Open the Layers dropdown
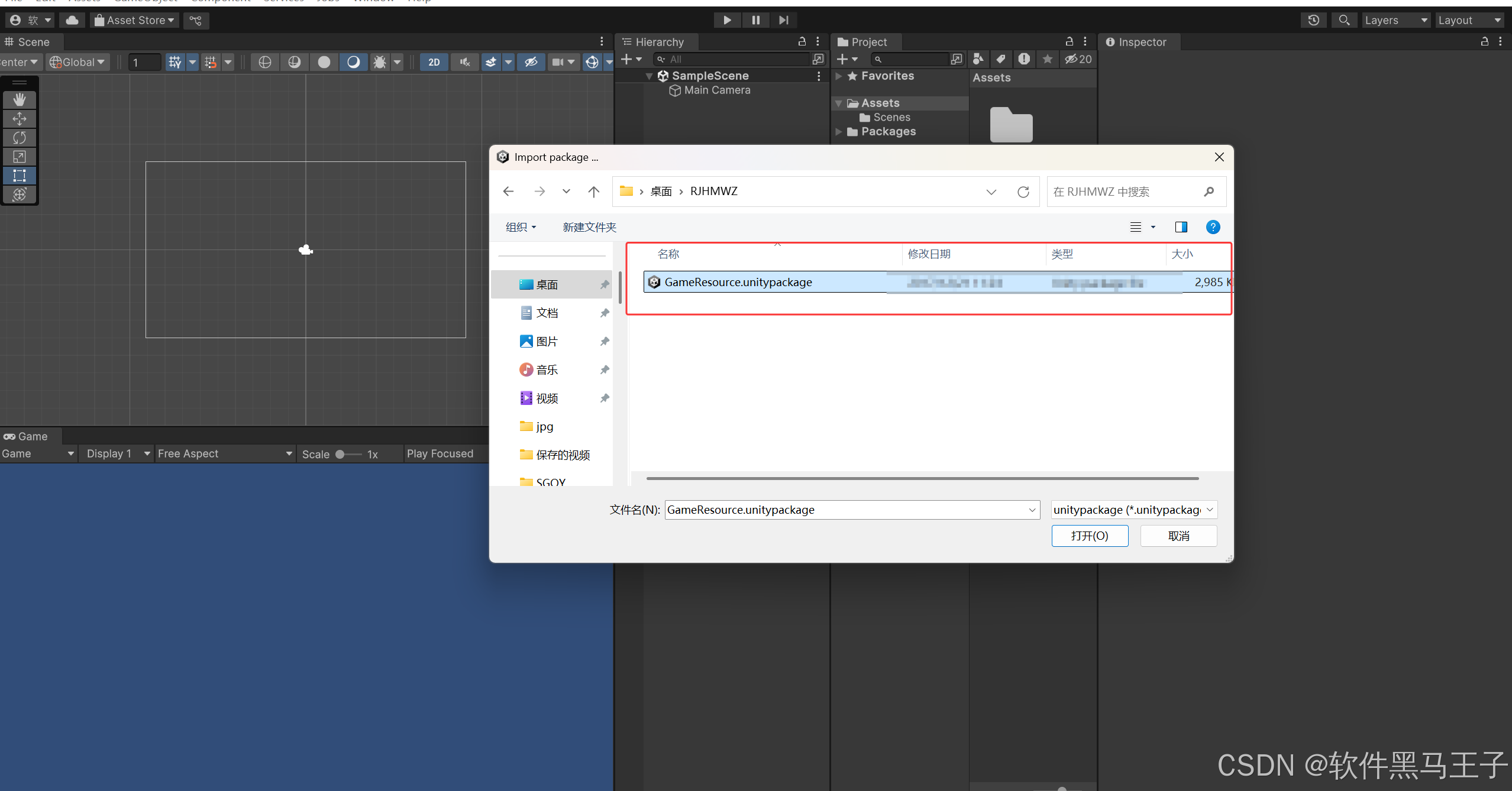The image size is (1512, 791). click(1395, 20)
